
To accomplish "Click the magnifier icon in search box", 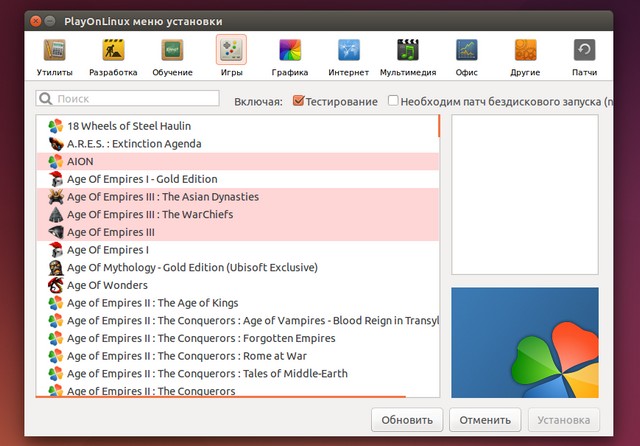I will click(46, 98).
